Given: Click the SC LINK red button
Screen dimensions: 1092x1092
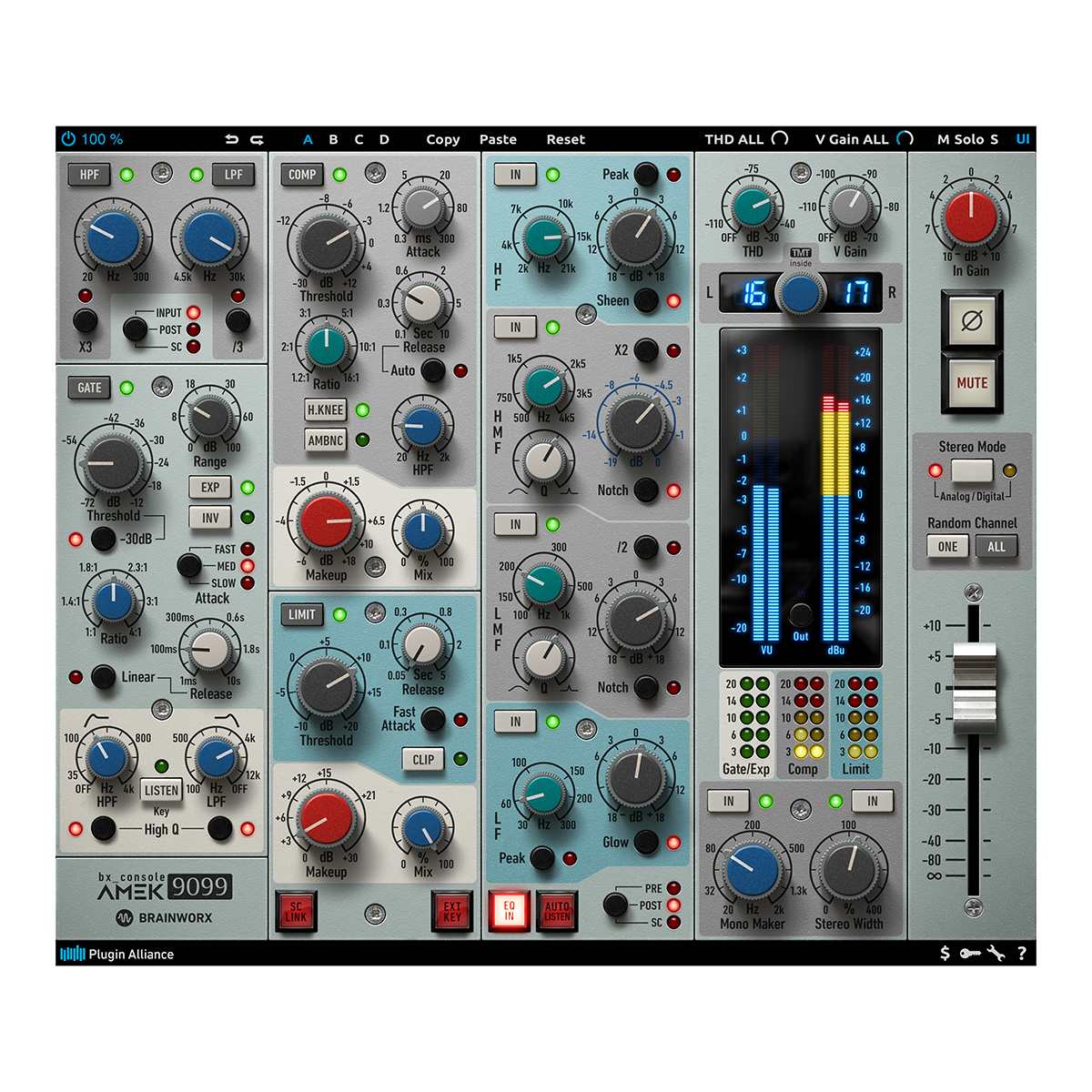Looking at the screenshot, I should pyautogui.click(x=296, y=911).
